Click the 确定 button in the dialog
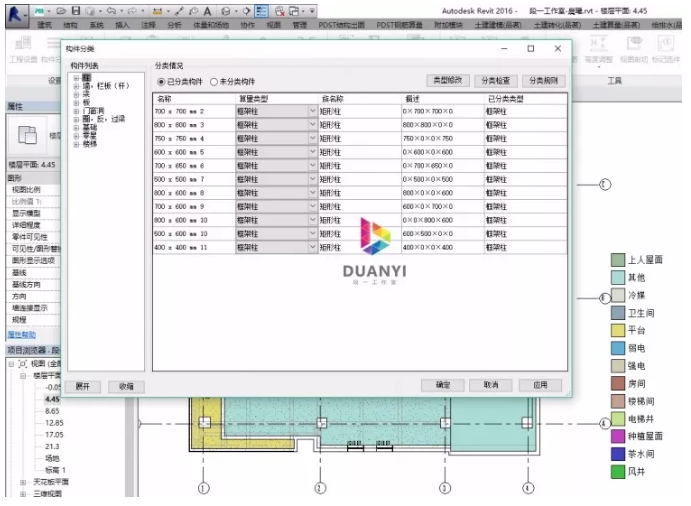691x506 pixels. point(443,385)
